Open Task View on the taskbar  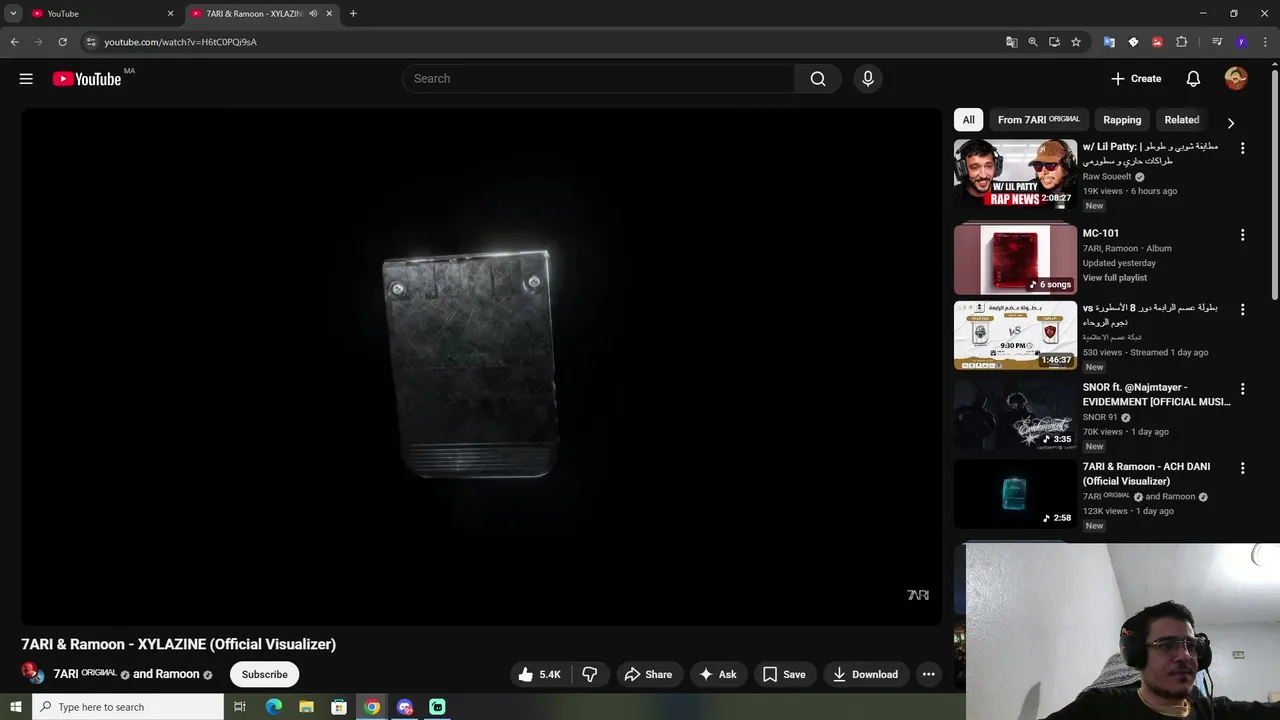coord(240,707)
